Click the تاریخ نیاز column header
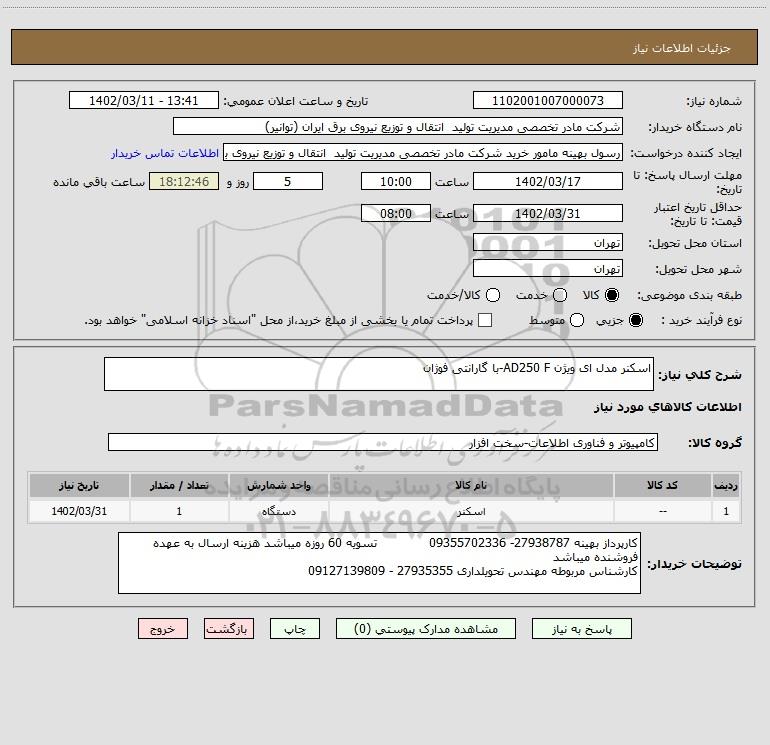 pyautogui.click(x=79, y=485)
